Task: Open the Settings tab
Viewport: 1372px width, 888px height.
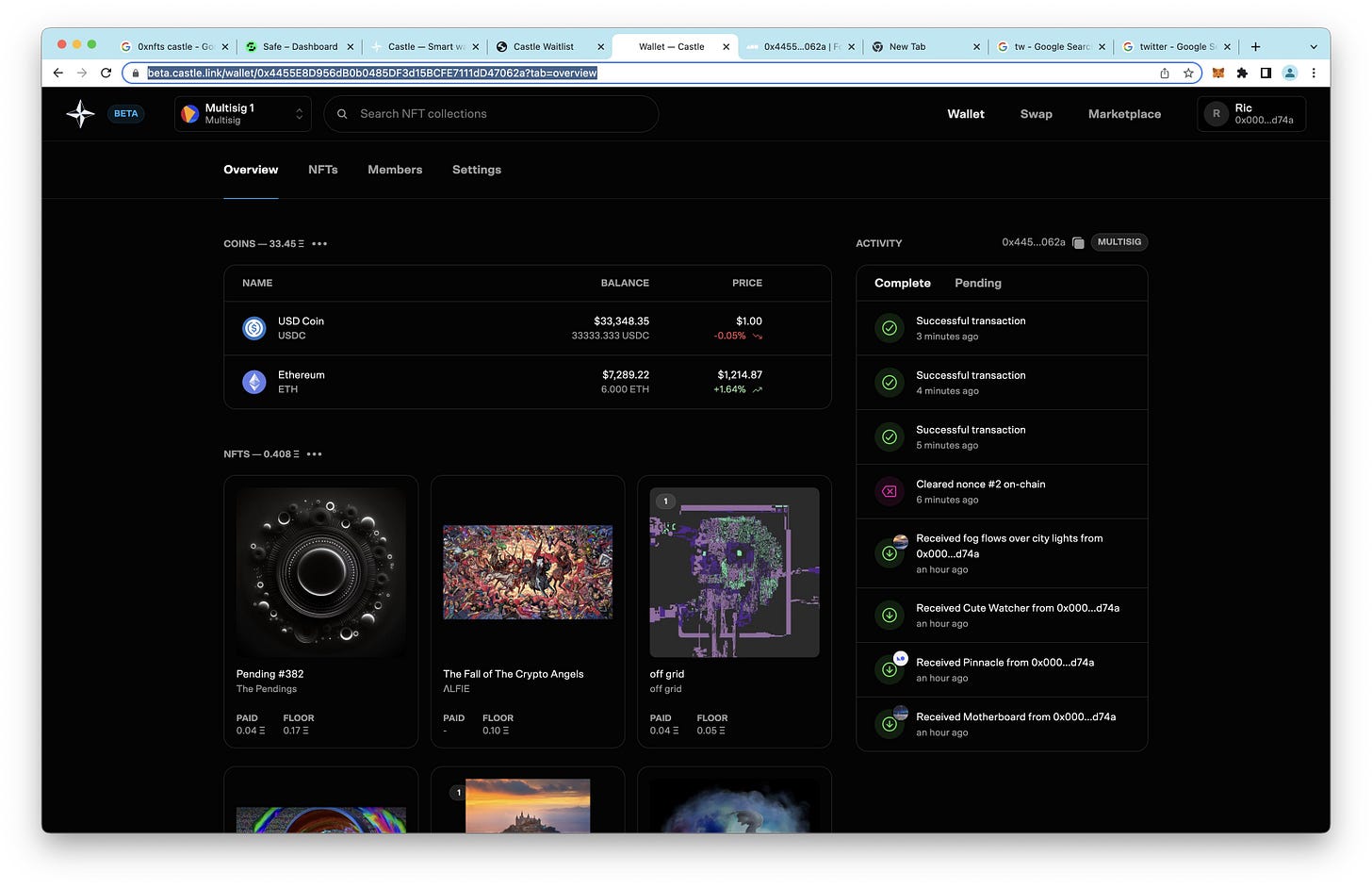Action: pos(477,170)
